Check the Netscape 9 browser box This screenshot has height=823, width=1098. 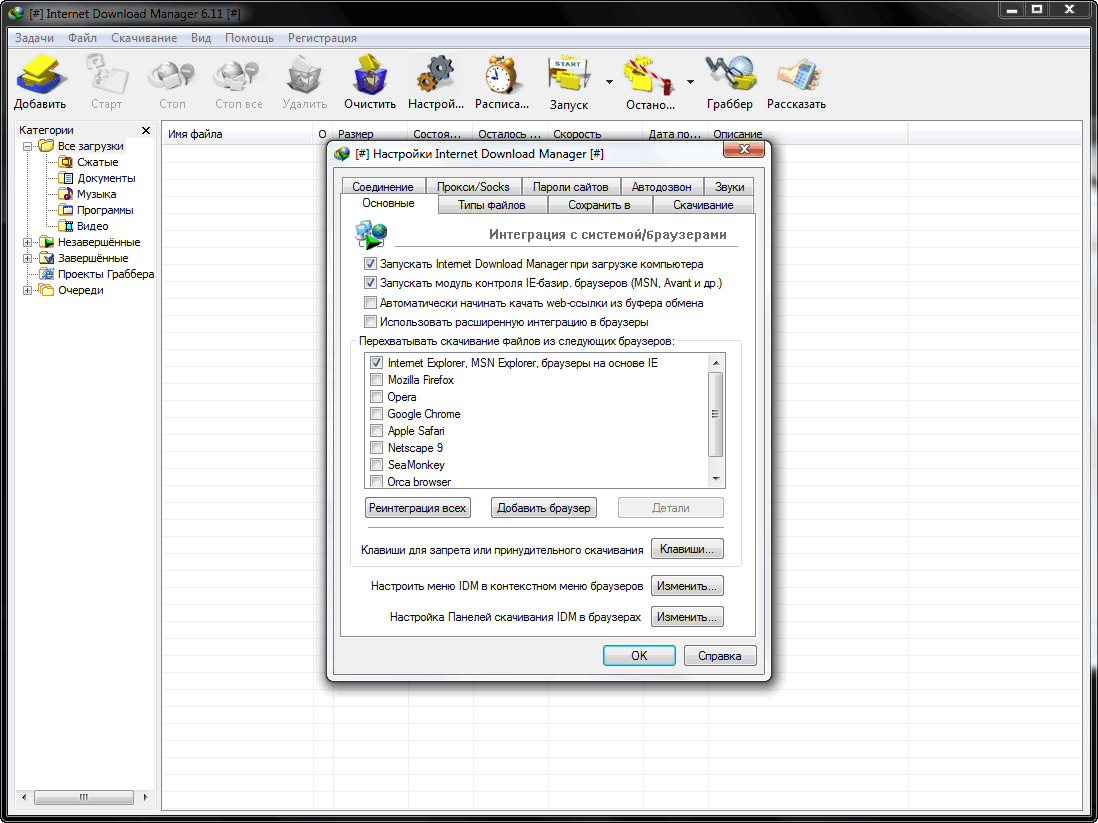(376, 448)
